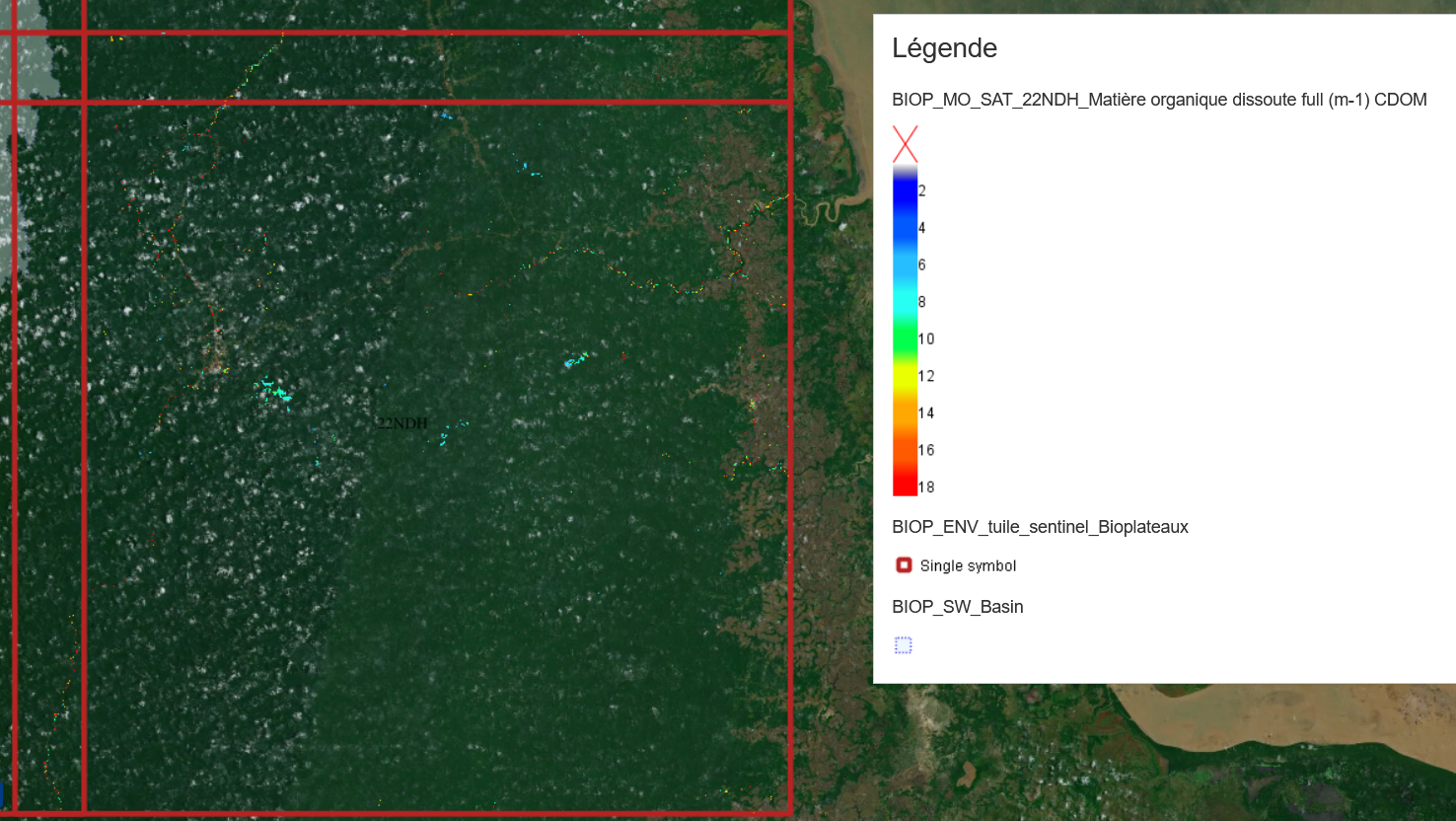Click the Single symbol label

(x=968, y=565)
